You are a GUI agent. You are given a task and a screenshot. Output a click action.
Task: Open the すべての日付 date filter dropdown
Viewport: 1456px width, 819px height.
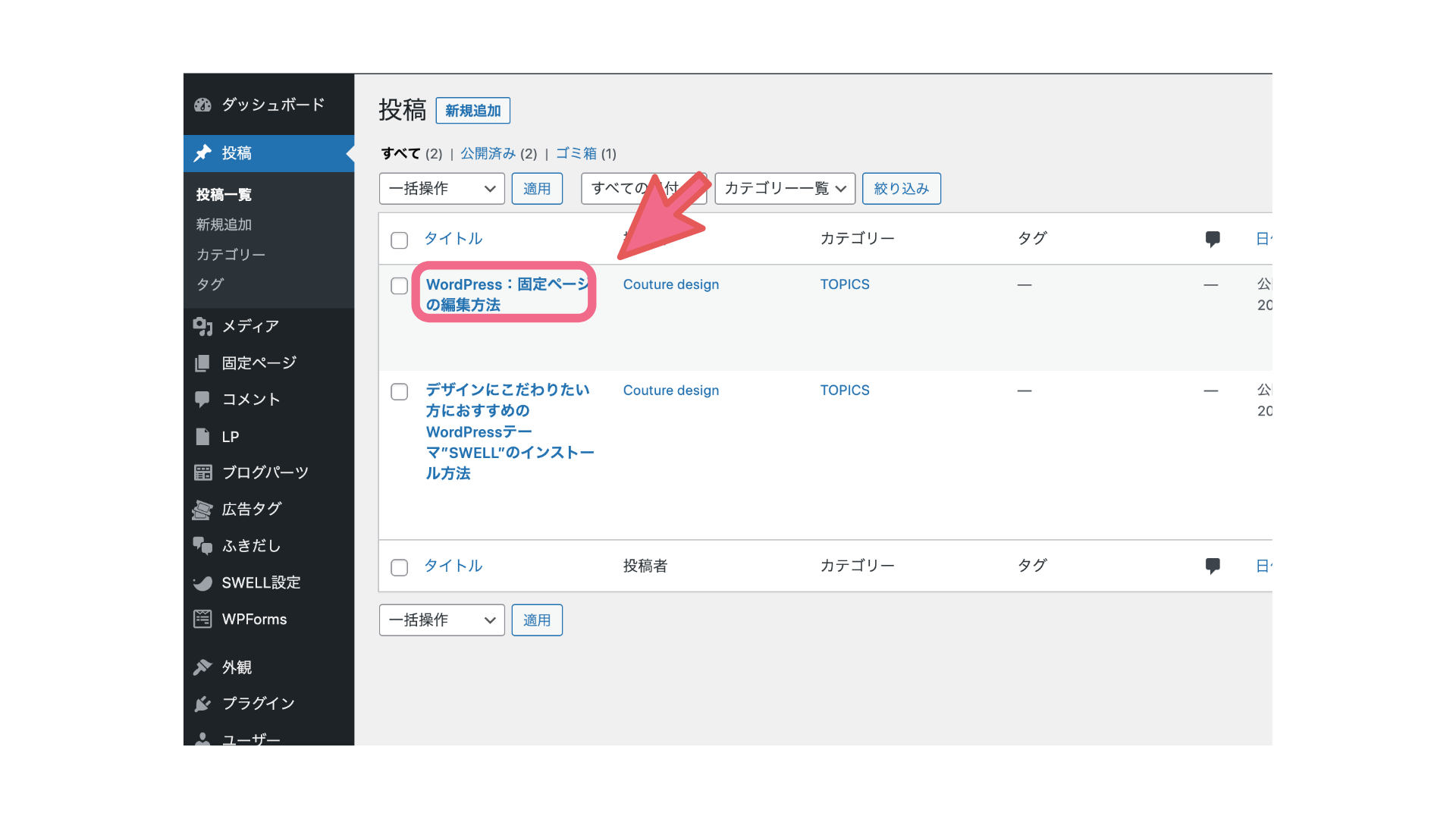pyautogui.click(x=644, y=189)
